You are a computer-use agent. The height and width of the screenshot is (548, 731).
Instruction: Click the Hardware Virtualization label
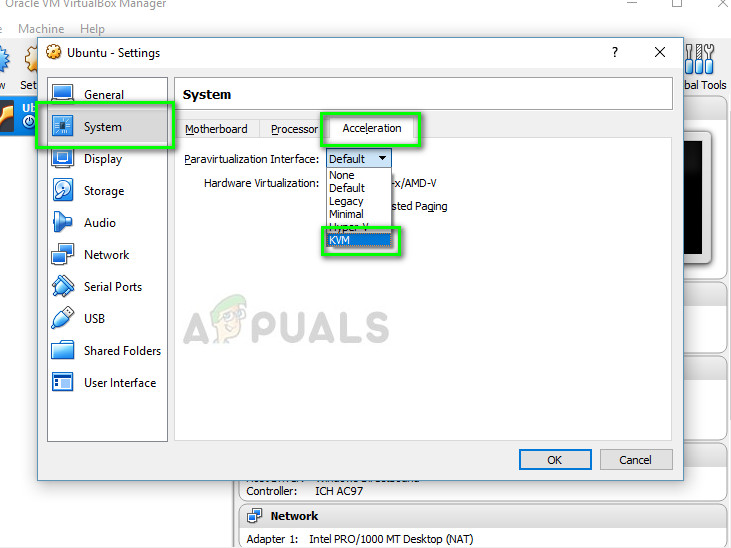click(262, 183)
